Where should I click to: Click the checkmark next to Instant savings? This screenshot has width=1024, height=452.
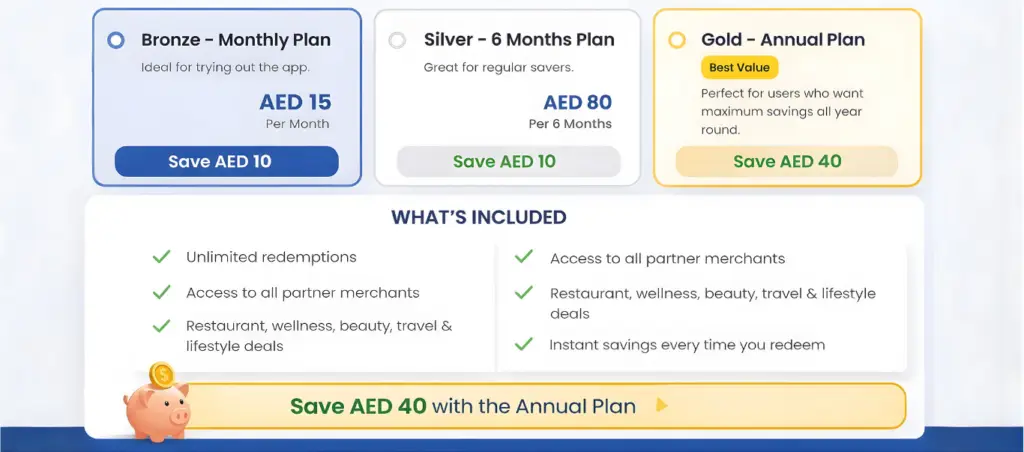click(x=523, y=344)
